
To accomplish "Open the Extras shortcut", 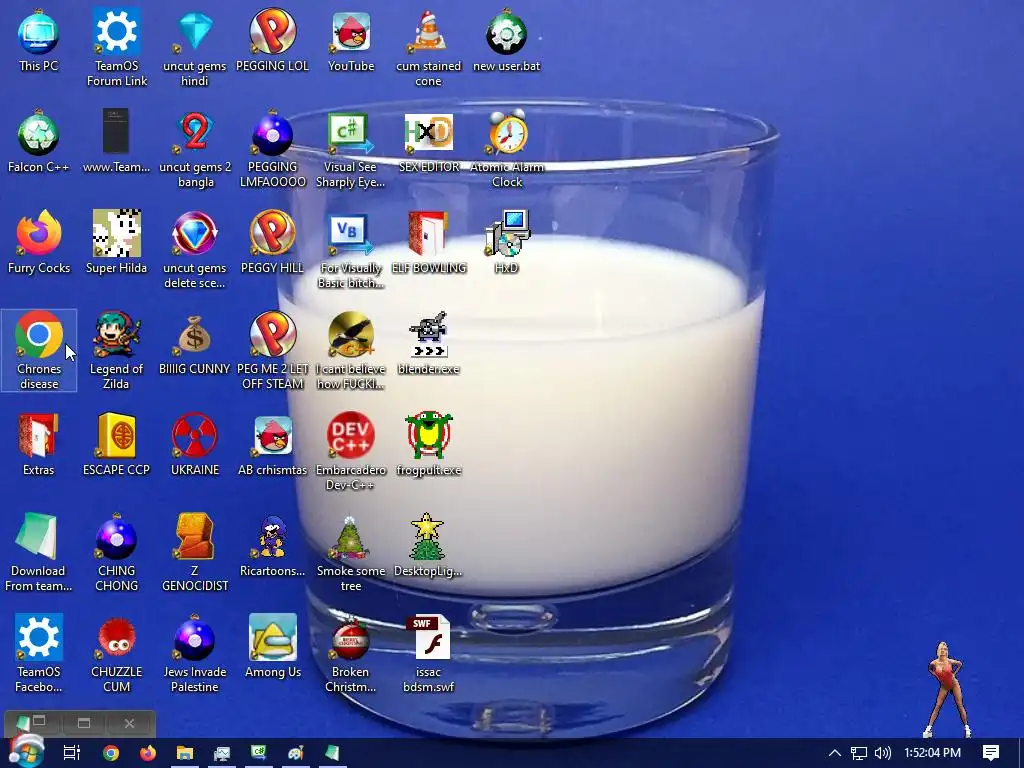I will coord(39,445).
